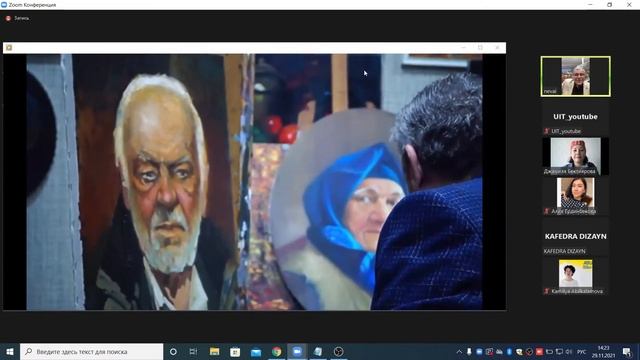
Task: Click the muted mic icon beside UIT_youtube
Action: pyautogui.click(x=547, y=131)
